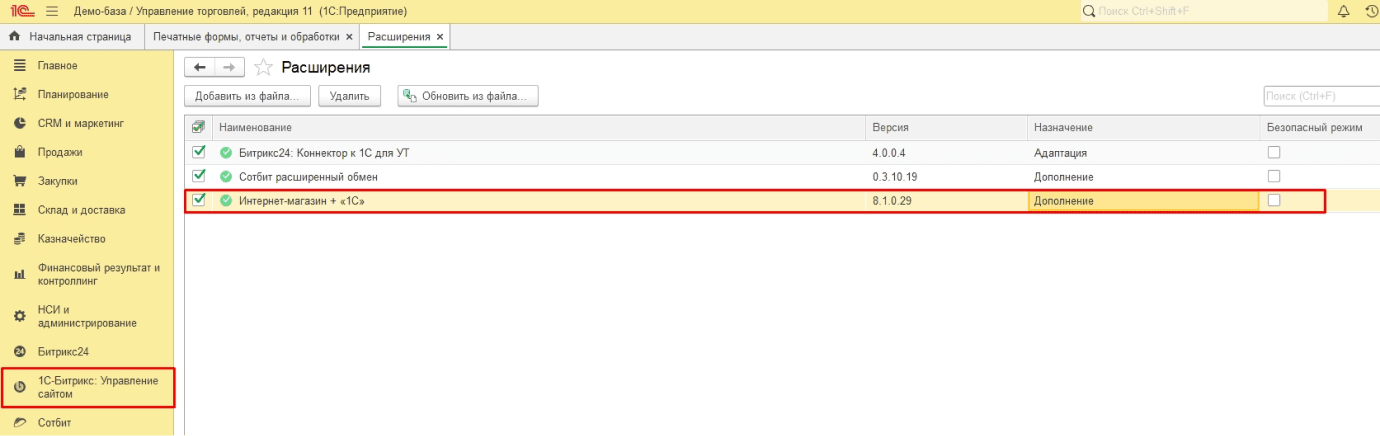Click green status icon of Битрикс24 Коннектор row
1380x436 pixels.
[x=226, y=153]
